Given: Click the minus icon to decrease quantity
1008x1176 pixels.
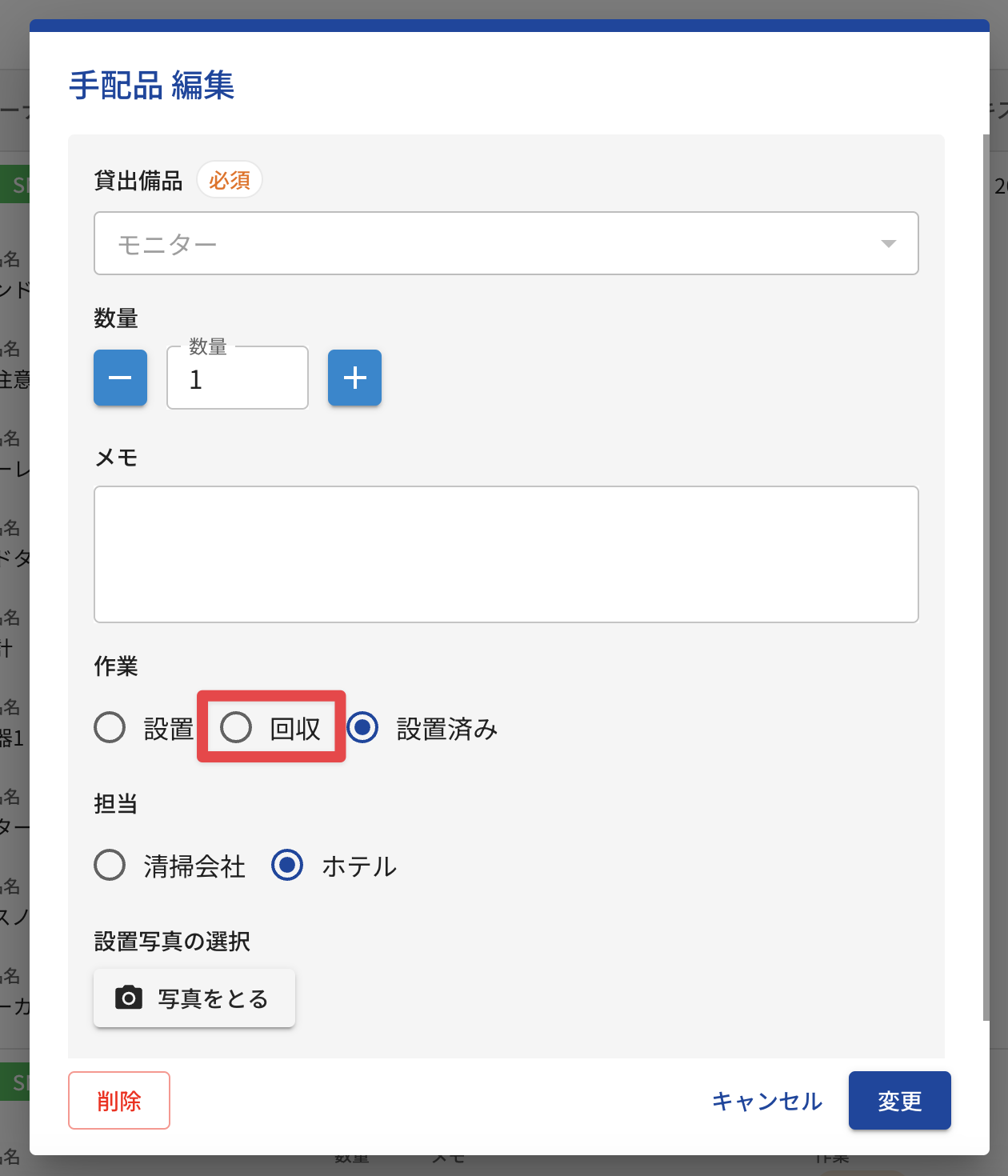Looking at the screenshot, I should click(x=120, y=378).
